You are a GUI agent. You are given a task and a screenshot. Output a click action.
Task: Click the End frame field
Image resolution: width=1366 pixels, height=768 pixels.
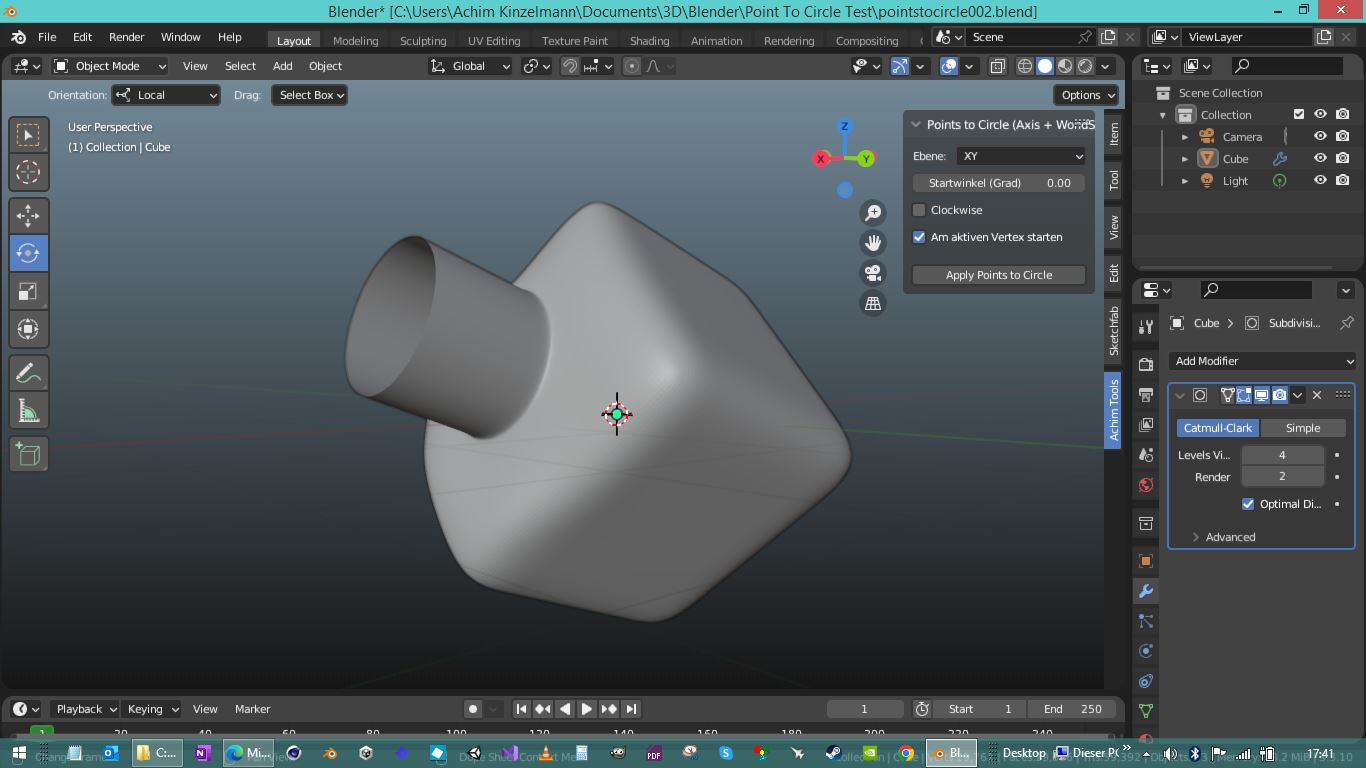point(1072,709)
